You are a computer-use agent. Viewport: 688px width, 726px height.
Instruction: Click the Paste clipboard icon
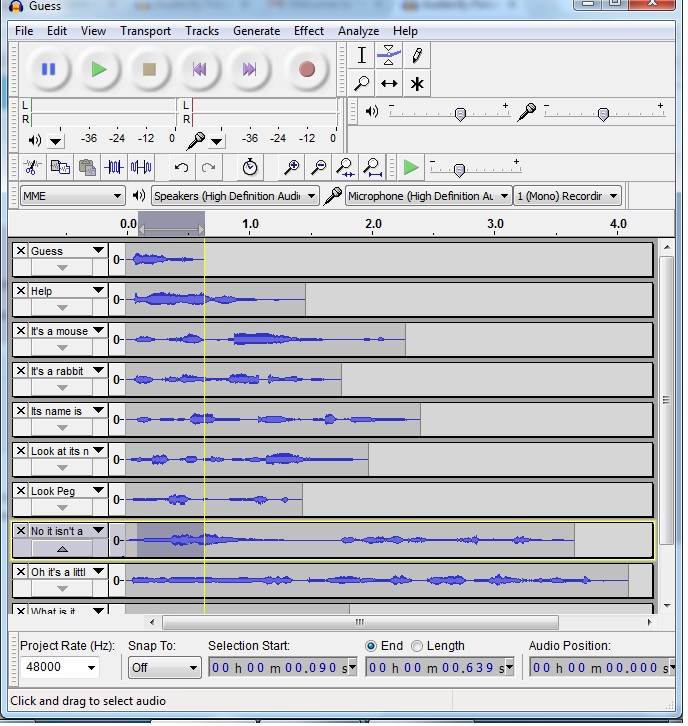(x=87, y=167)
